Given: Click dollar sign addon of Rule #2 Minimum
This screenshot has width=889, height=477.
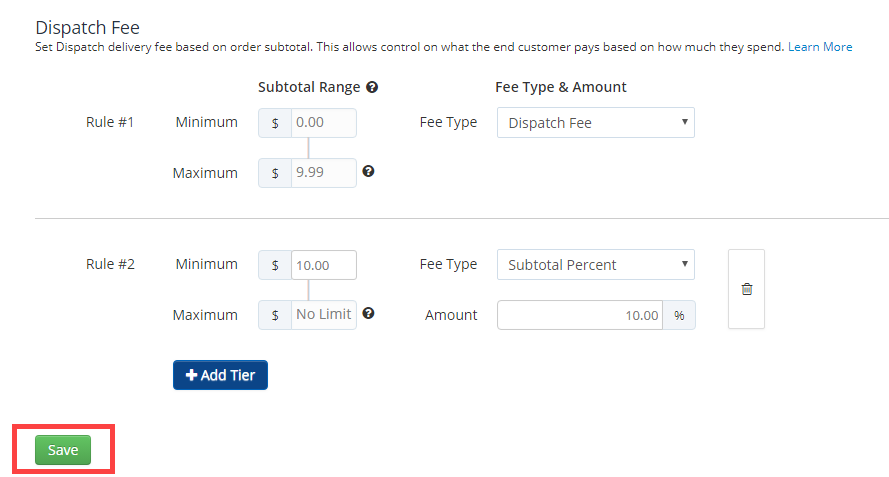Looking at the screenshot, I should (x=275, y=265).
